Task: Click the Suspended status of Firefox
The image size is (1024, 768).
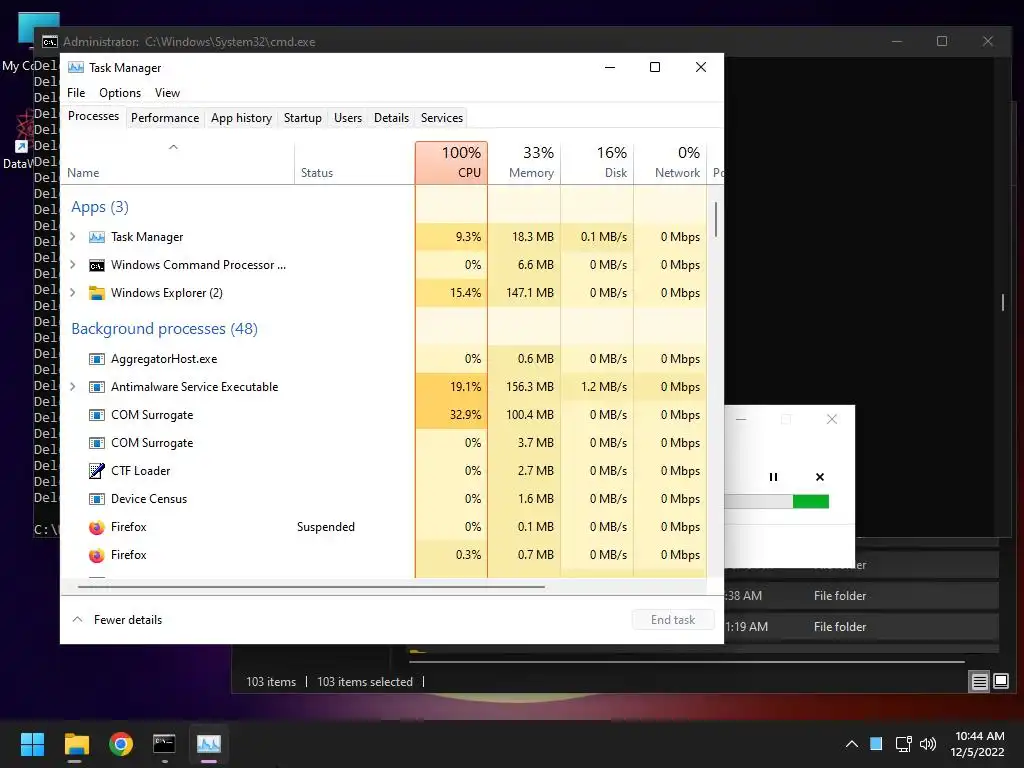Action: (326, 527)
